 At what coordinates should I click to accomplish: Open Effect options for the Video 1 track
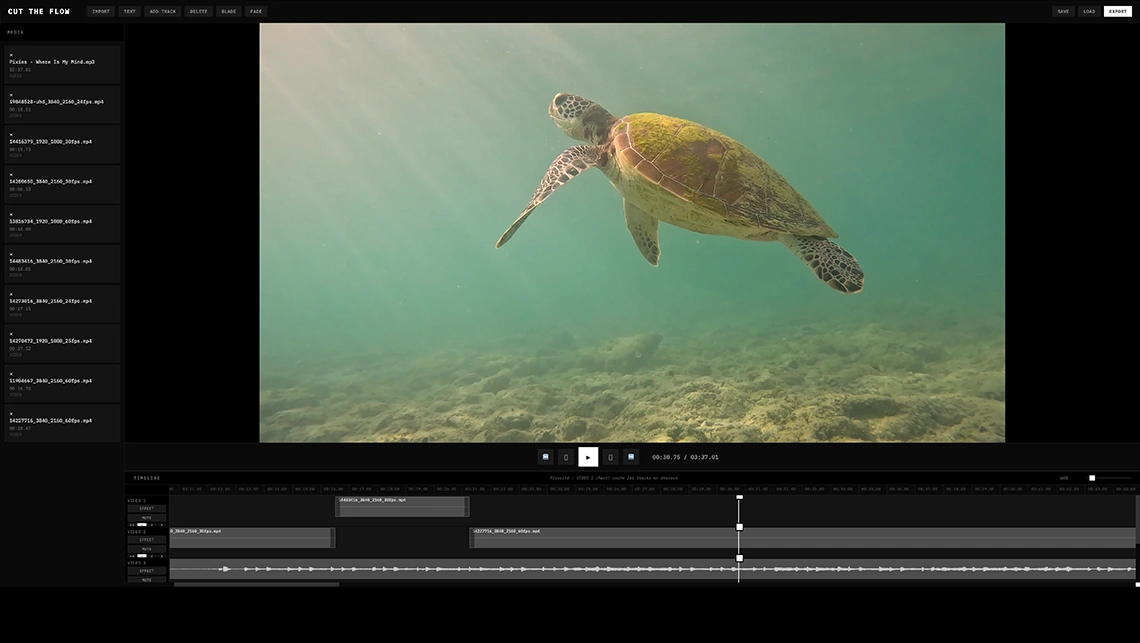[x=146, y=508]
